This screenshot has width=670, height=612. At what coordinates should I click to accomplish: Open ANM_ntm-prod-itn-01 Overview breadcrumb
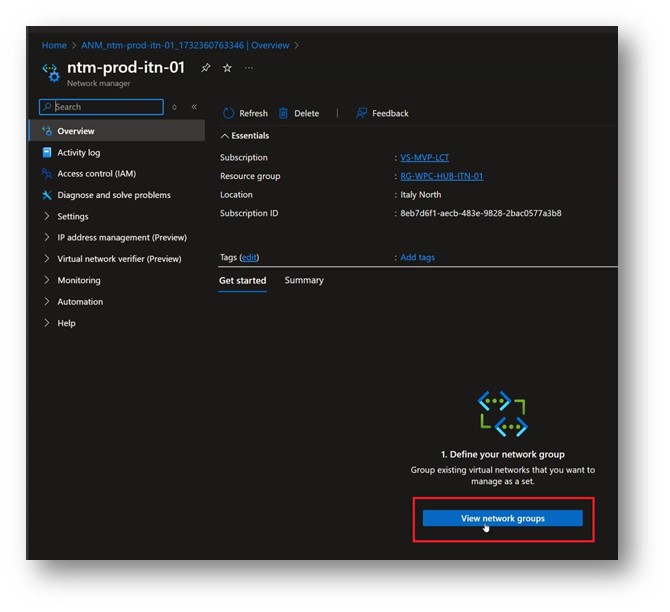(185, 45)
